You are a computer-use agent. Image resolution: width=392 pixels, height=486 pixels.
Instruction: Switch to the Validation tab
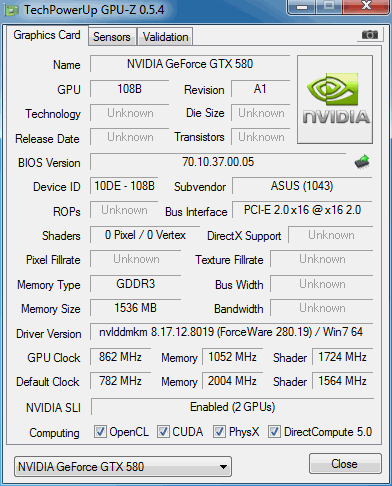[x=166, y=37]
